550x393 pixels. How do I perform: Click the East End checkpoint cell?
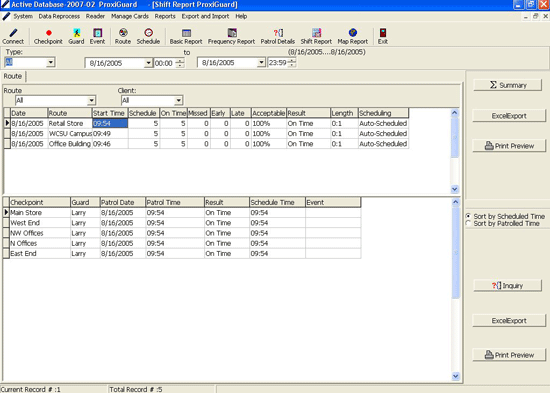pos(40,253)
